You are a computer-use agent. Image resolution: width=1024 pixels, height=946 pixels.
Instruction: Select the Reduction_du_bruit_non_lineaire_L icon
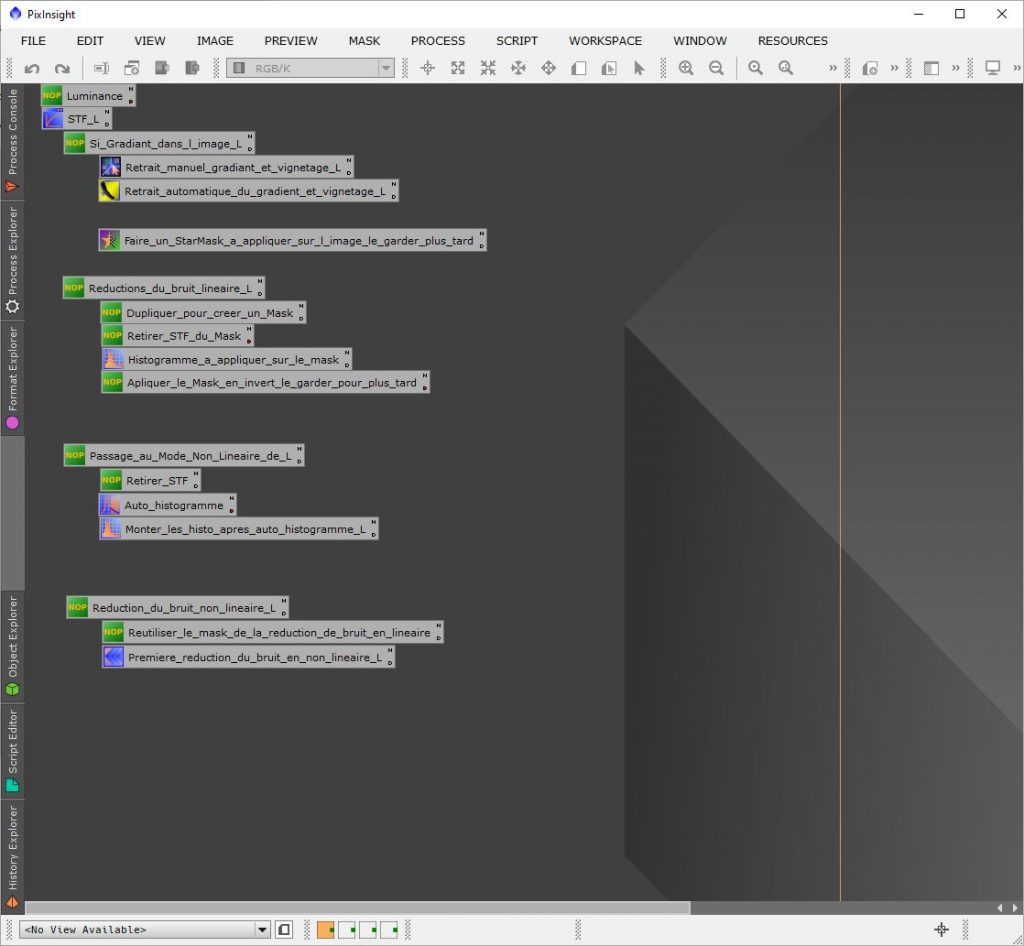coord(177,608)
